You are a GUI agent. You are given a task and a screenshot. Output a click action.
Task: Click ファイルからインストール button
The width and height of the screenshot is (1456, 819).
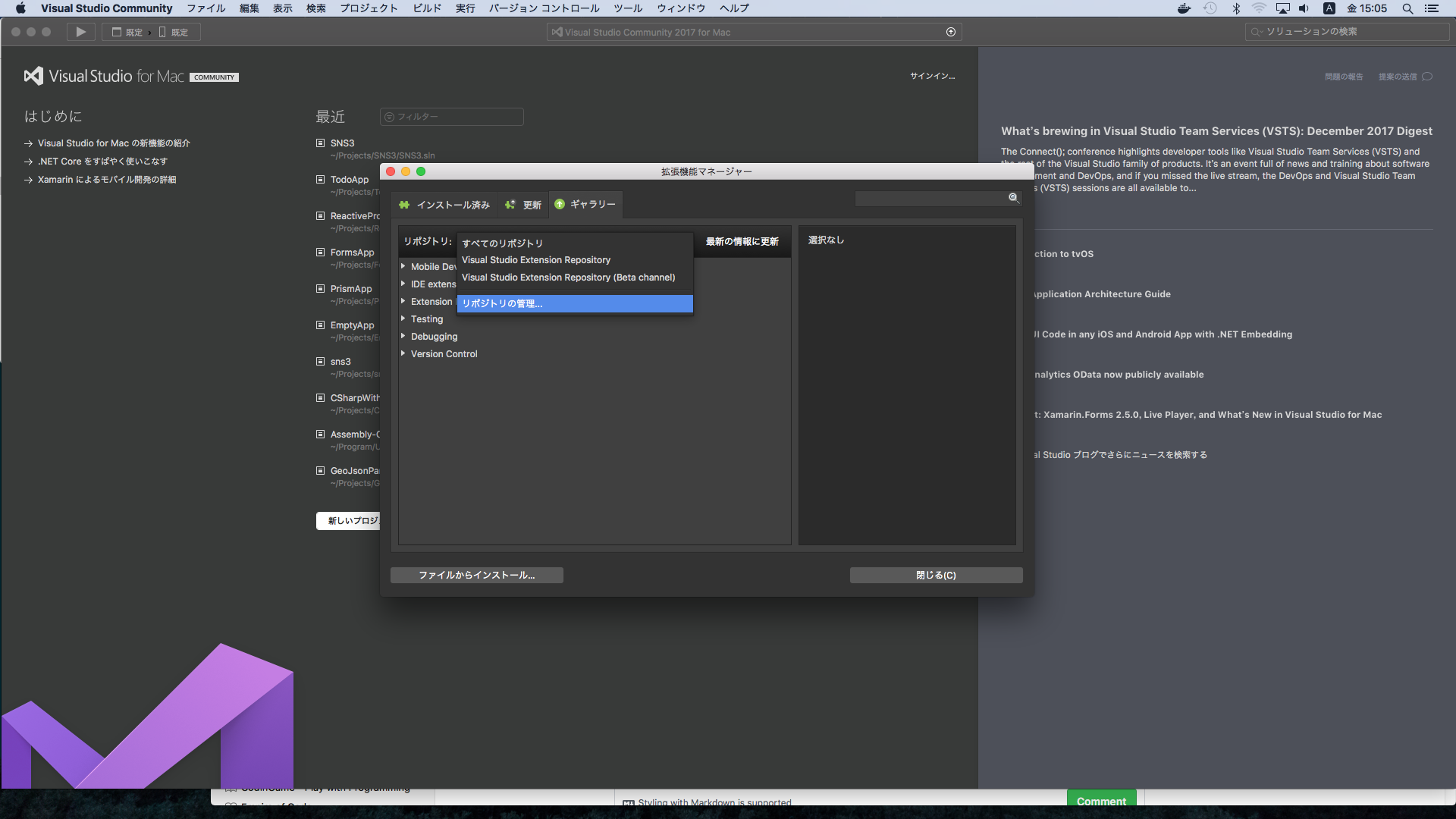point(476,575)
